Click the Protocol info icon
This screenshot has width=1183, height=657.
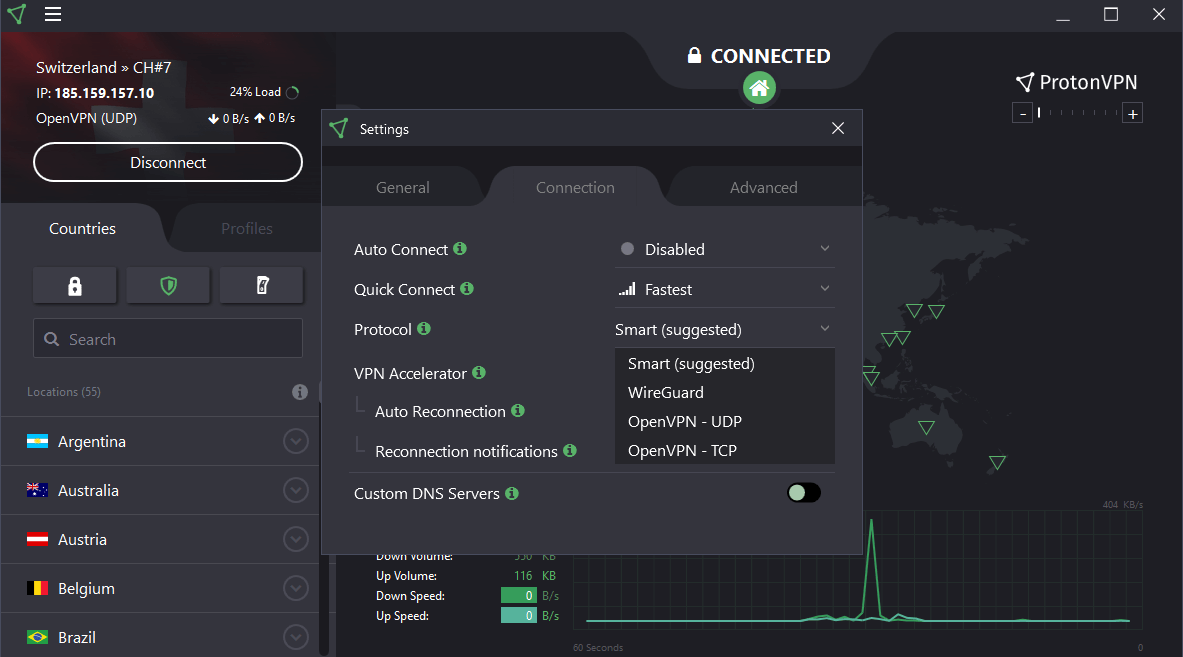pyautogui.click(x=424, y=329)
